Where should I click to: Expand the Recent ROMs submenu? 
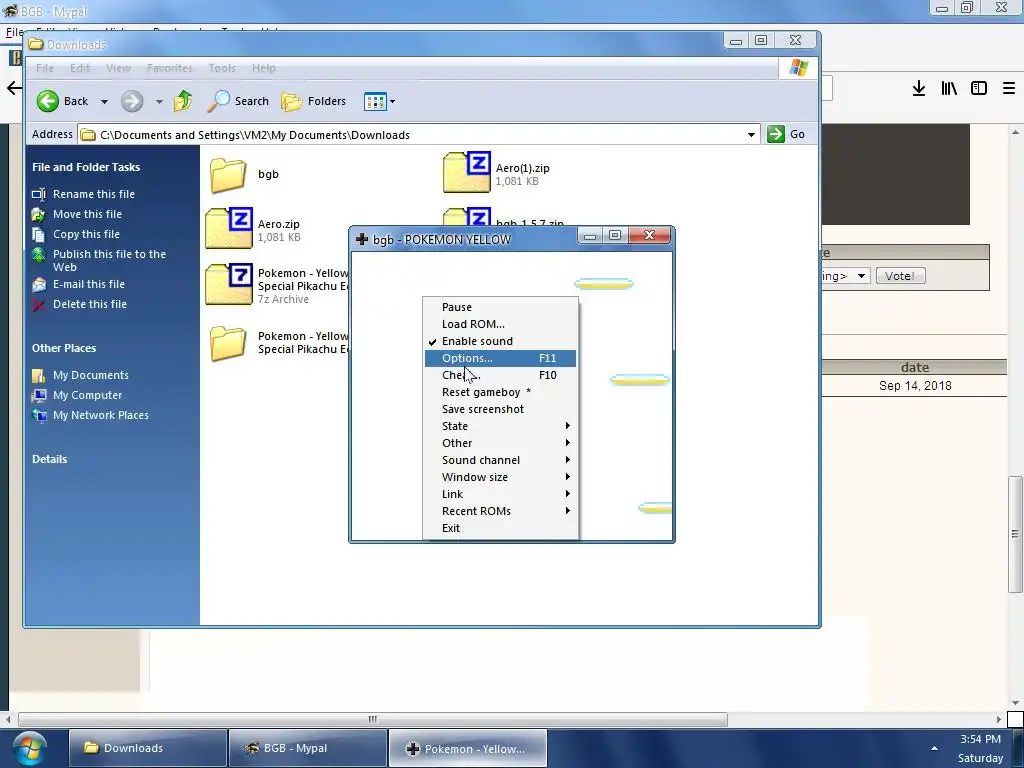click(x=500, y=511)
